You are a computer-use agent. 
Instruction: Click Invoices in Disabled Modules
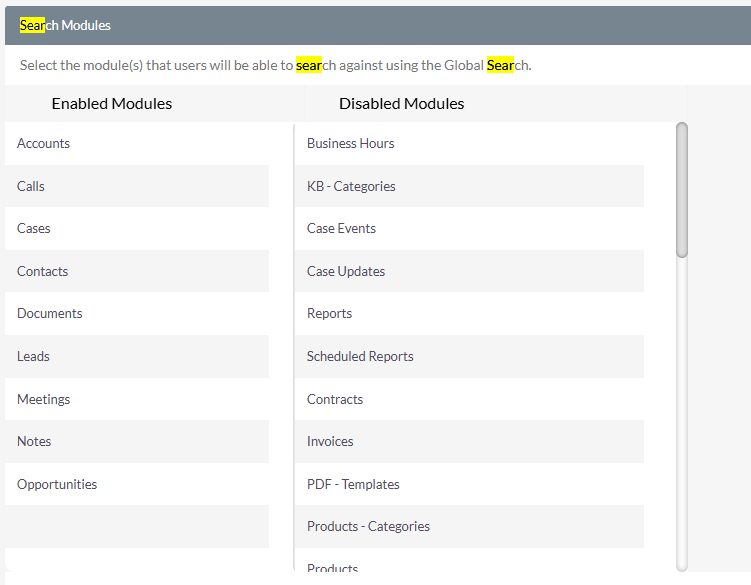point(469,441)
